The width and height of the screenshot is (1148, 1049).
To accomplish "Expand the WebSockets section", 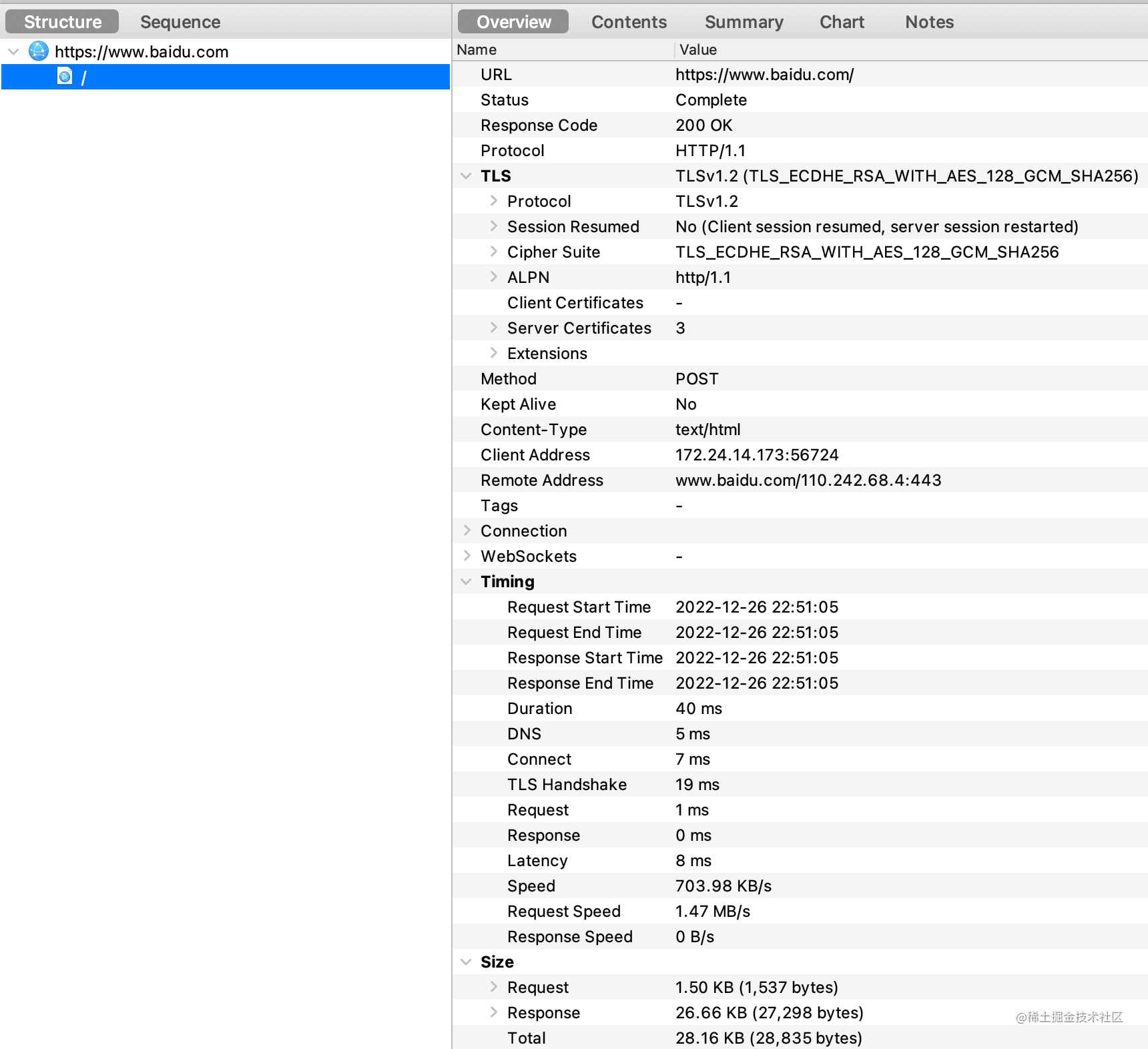I will click(467, 556).
